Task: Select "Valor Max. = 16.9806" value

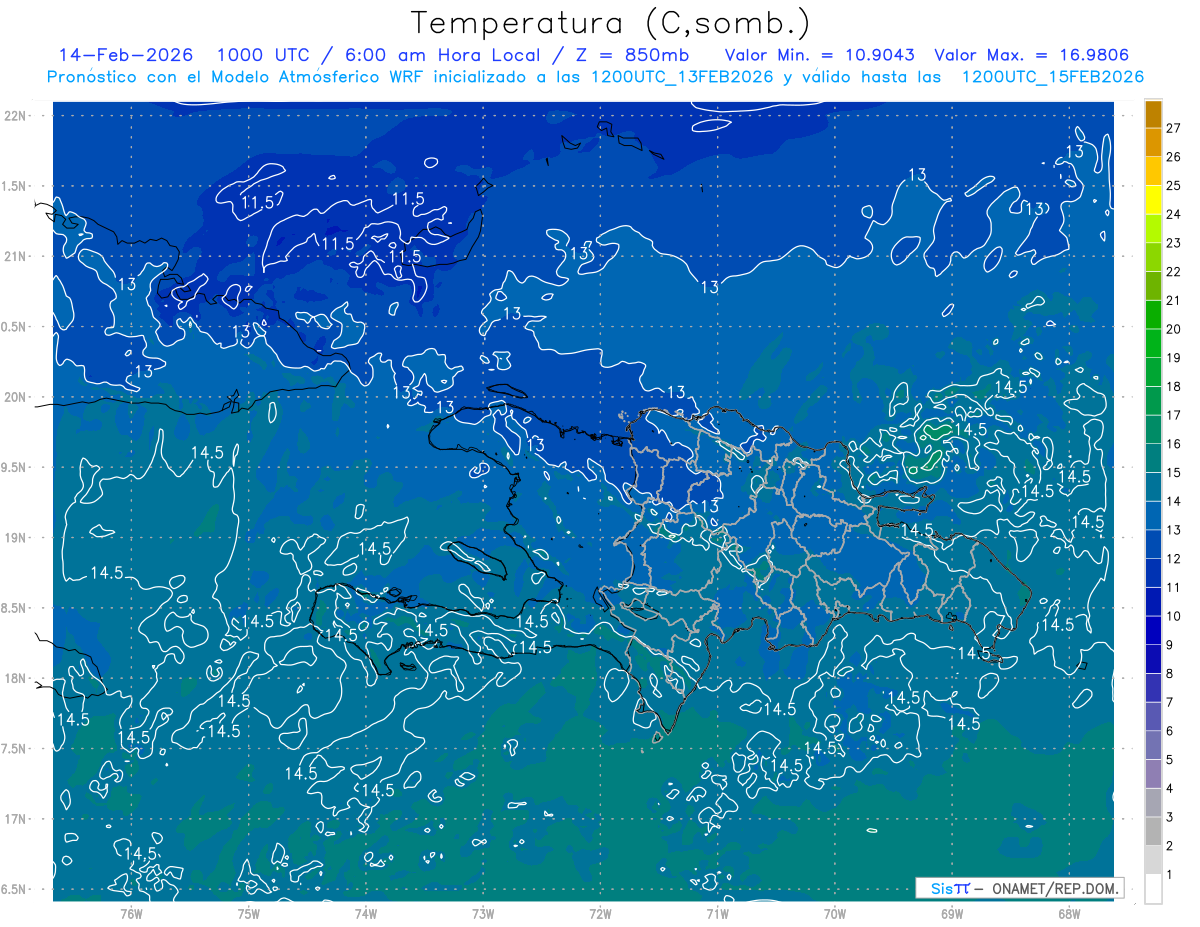Action: coord(1031,56)
